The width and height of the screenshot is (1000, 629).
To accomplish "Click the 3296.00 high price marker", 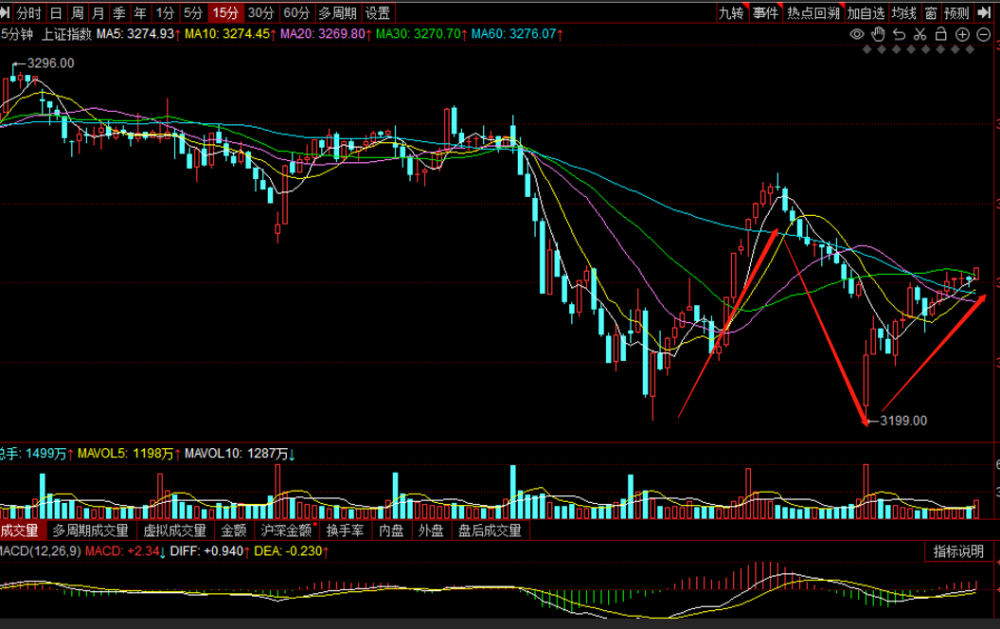I will click(50, 63).
